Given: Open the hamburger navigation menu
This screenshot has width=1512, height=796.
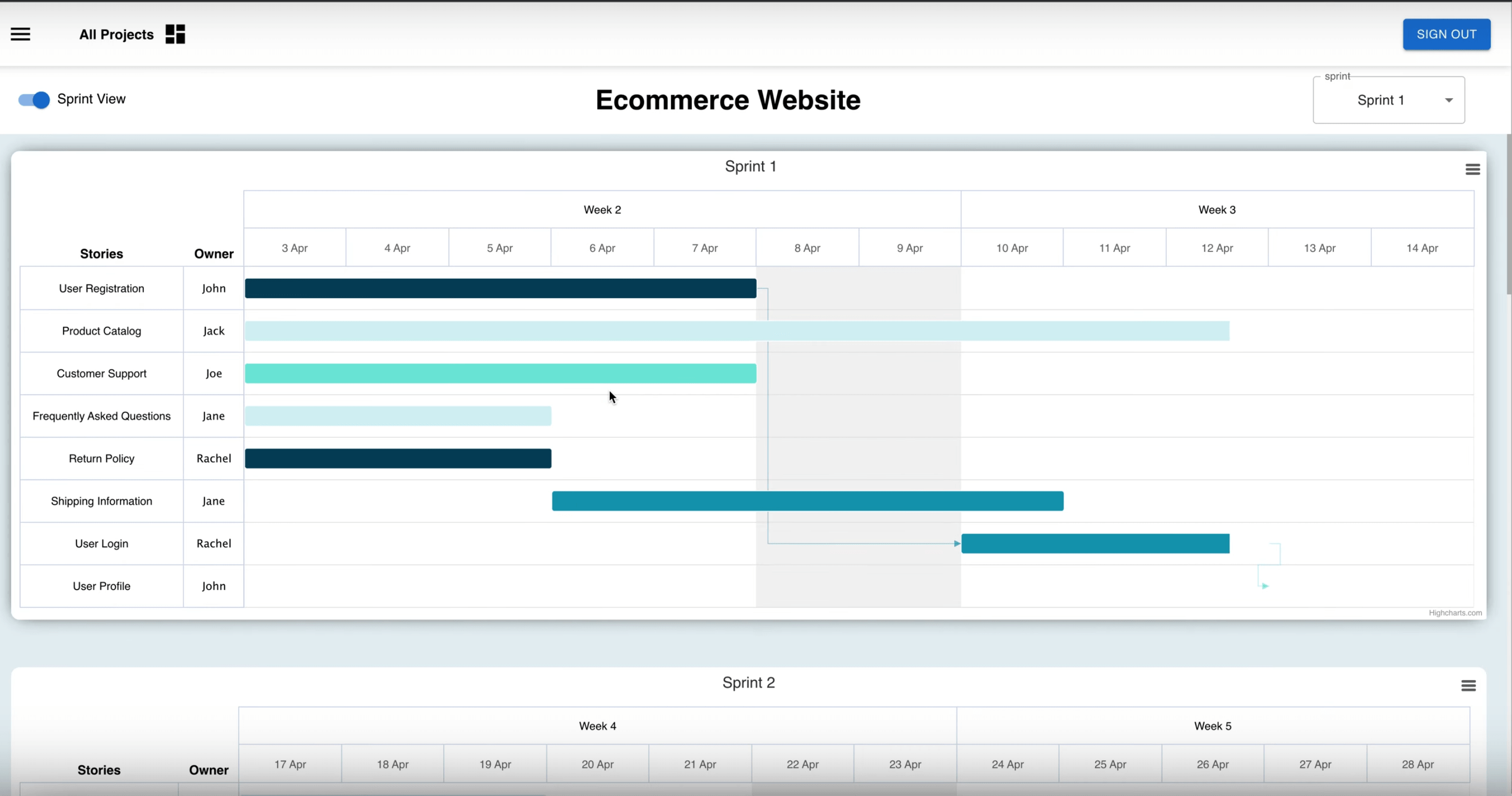Looking at the screenshot, I should tap(21, 34).
